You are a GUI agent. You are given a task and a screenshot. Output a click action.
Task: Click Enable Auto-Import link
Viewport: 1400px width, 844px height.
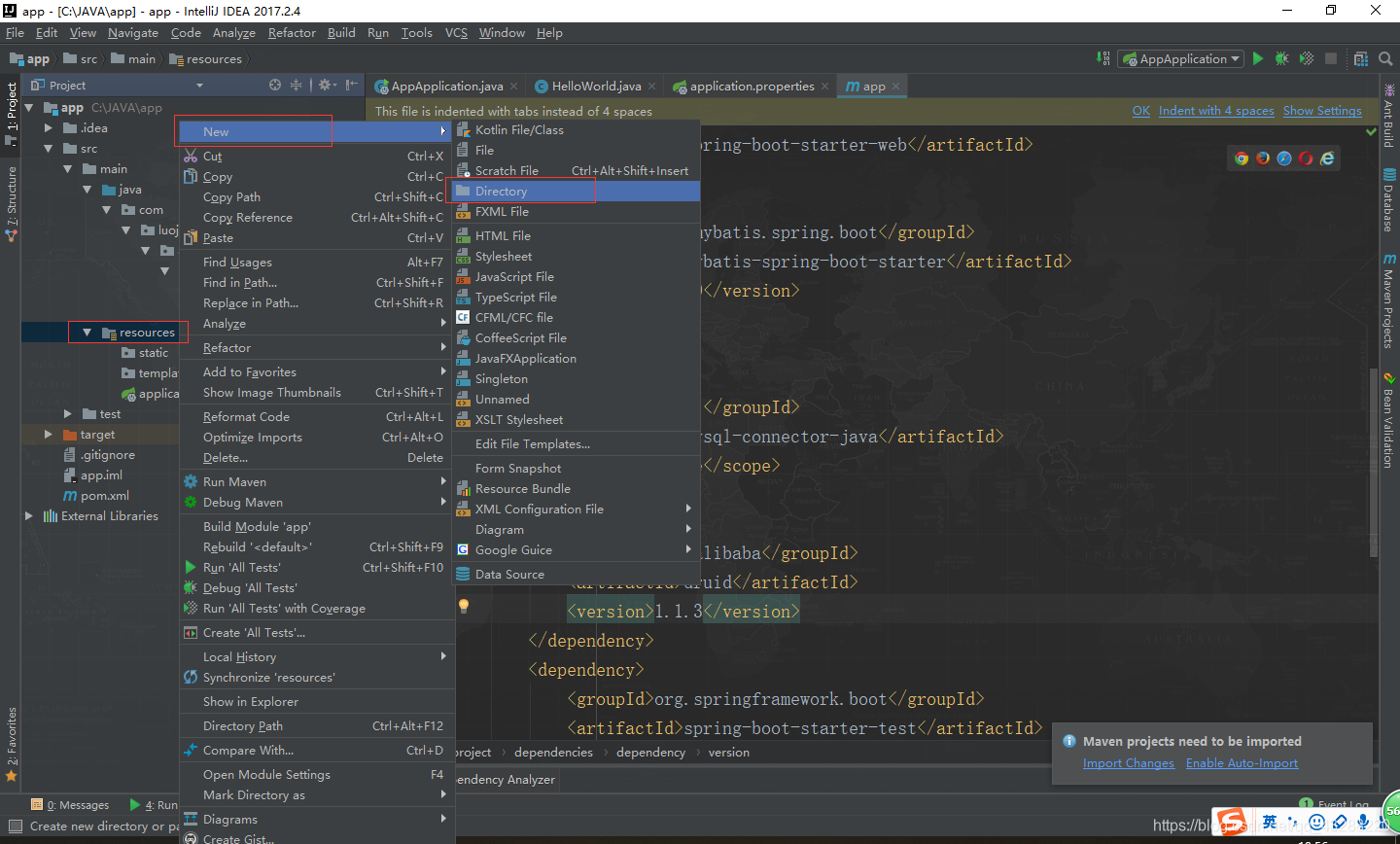click(x=1242, y=763)
